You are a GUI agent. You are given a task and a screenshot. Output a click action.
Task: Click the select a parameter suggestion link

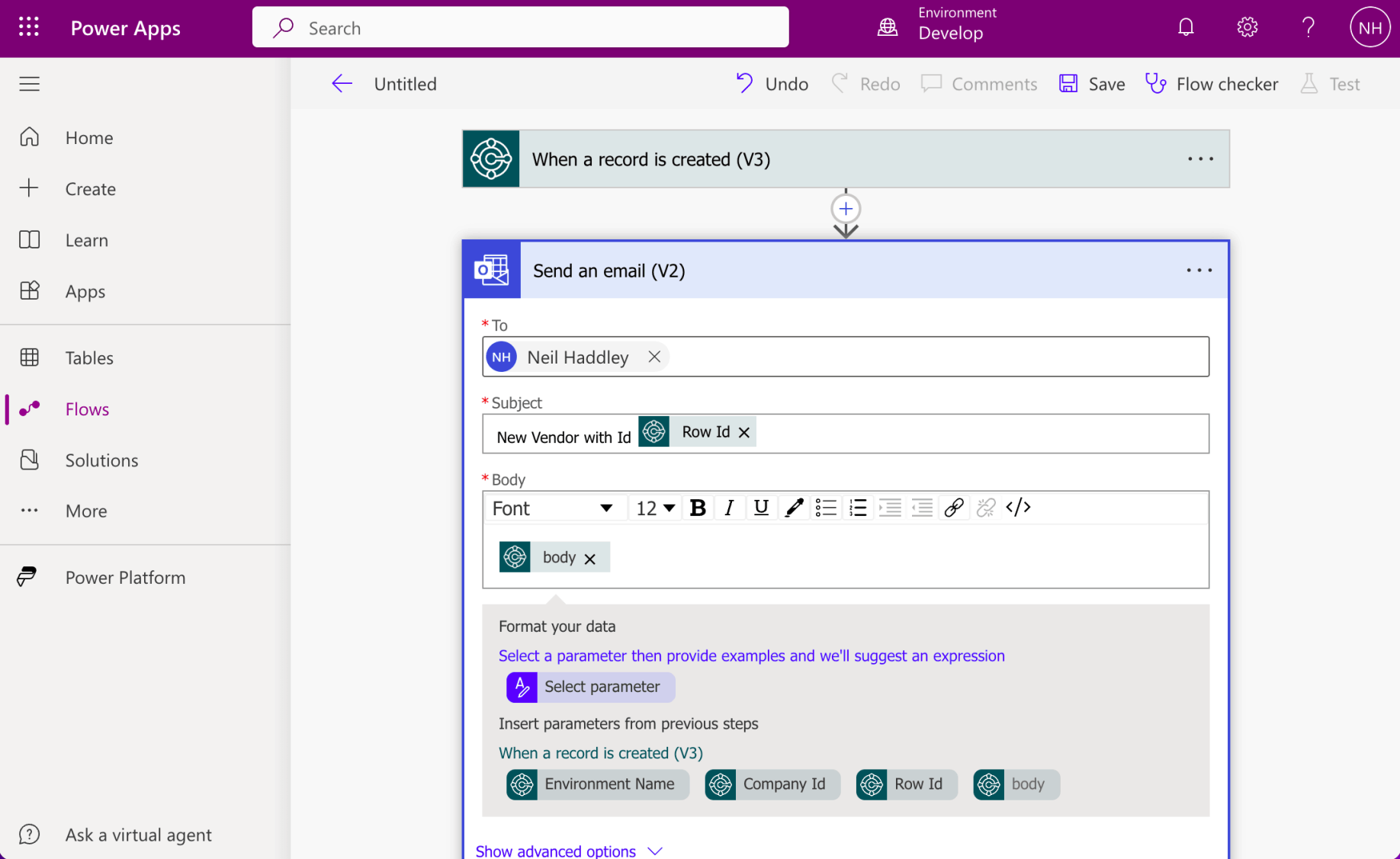pos(751,655)
